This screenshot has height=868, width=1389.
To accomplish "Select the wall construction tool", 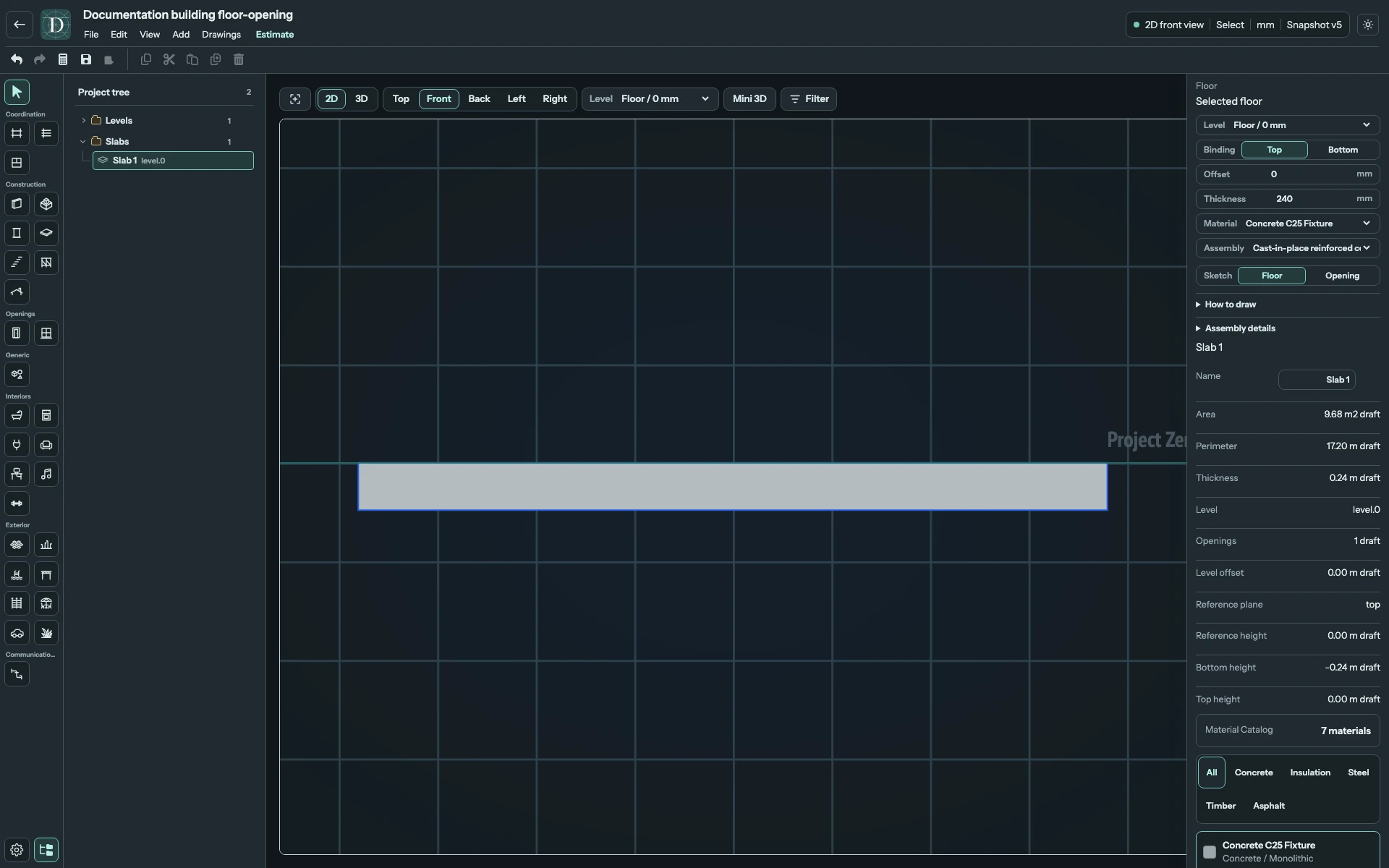I will [17, 204].
